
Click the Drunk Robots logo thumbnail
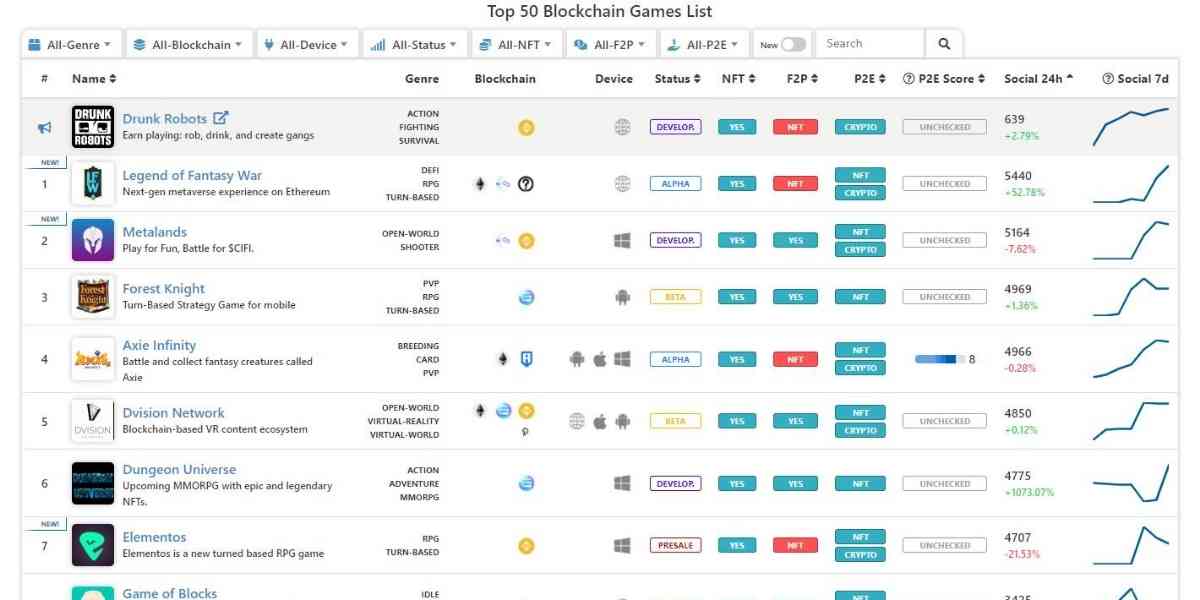(93, 127)
